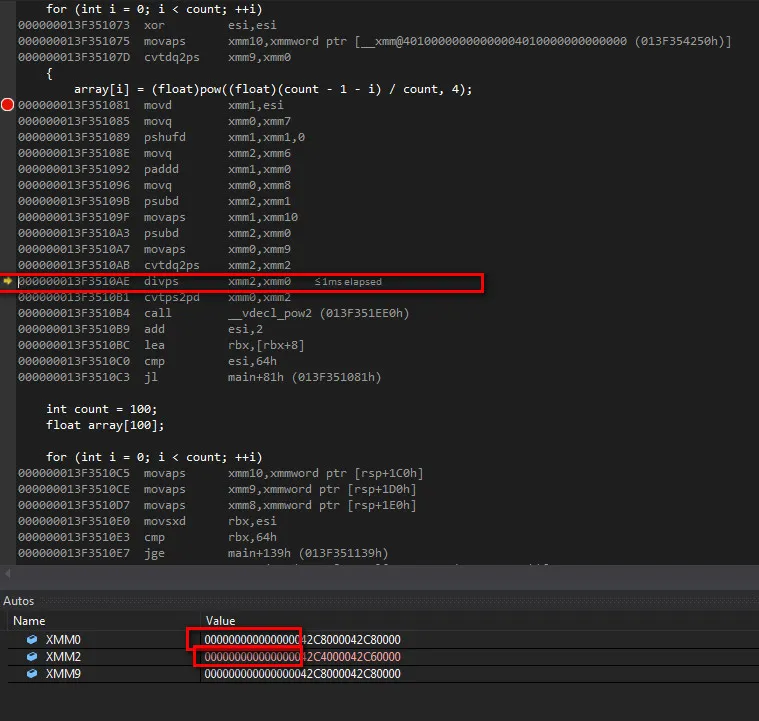Click the psubd xmm2,xmm1 instruction
The width and height of the screenshot is (759, 721).
pos(154,201)
